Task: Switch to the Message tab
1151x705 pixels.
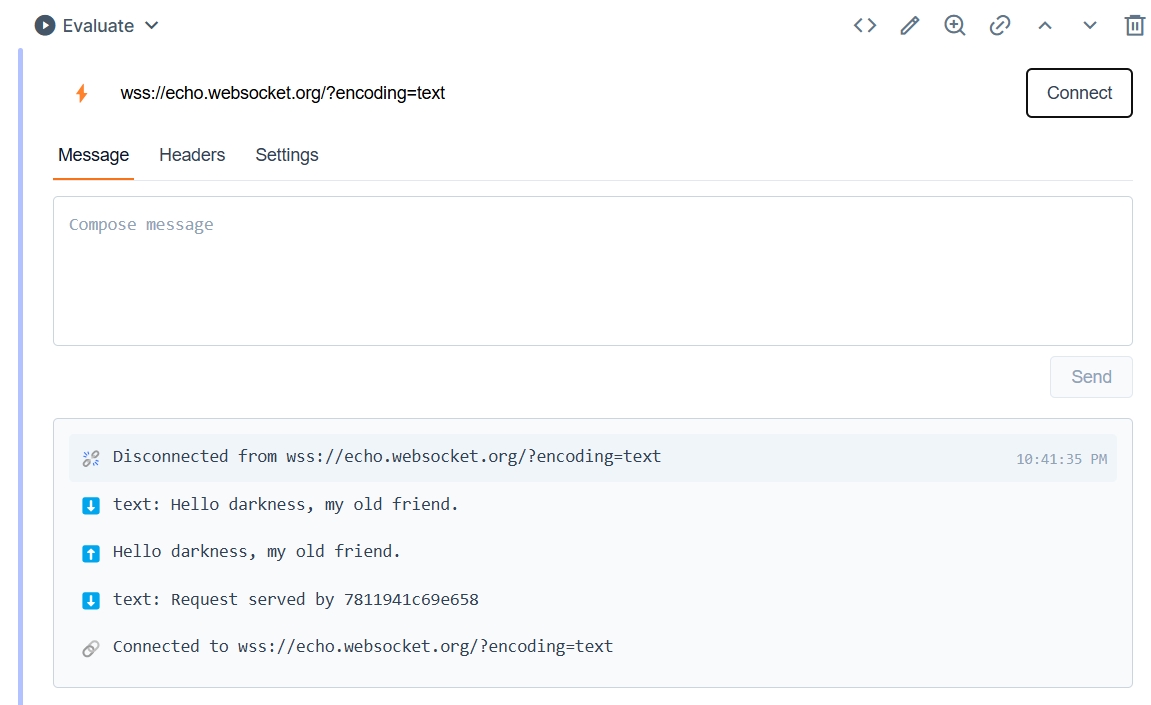Action: point(93,155)
